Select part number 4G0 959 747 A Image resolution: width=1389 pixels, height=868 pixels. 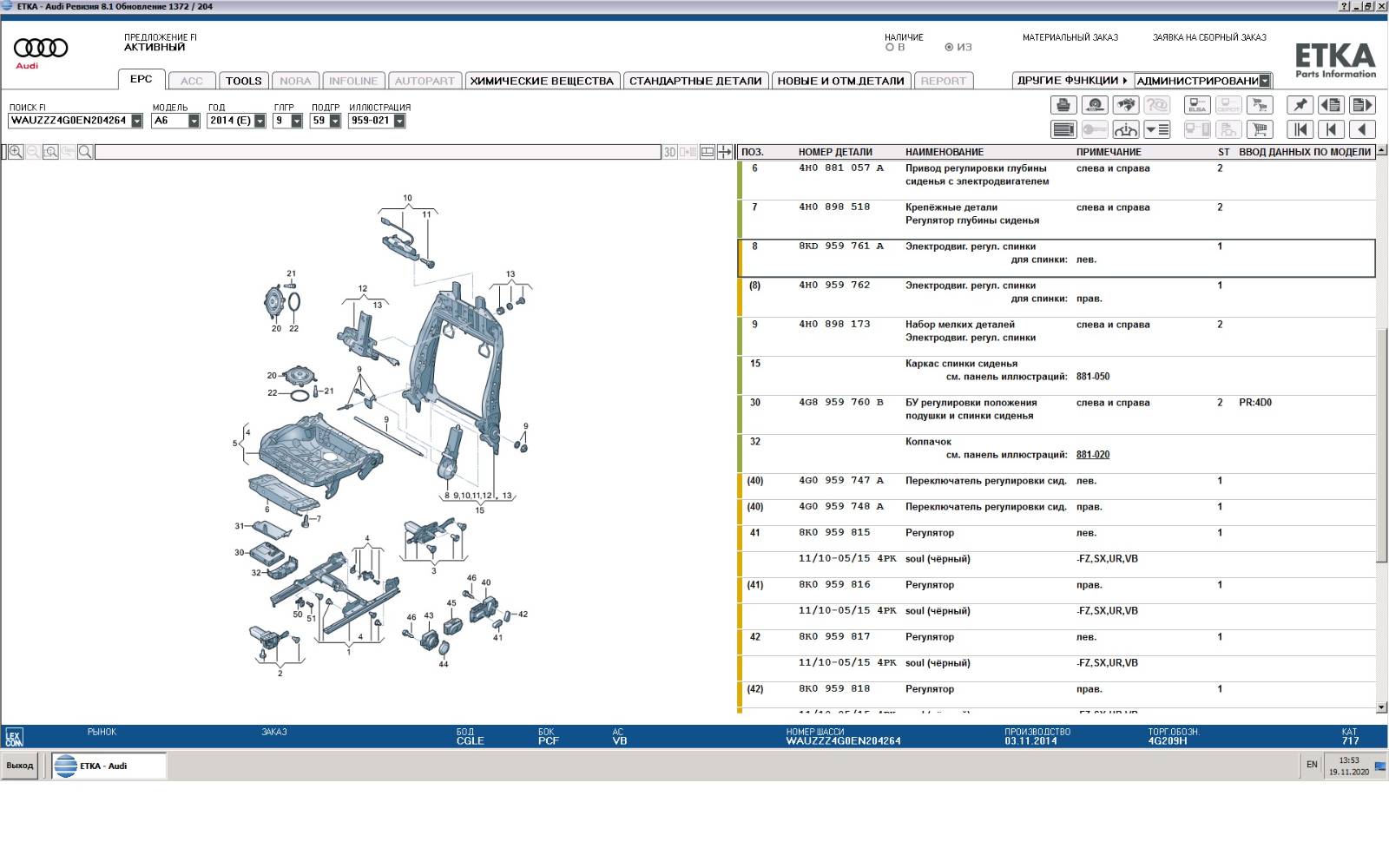pos(841,481)
